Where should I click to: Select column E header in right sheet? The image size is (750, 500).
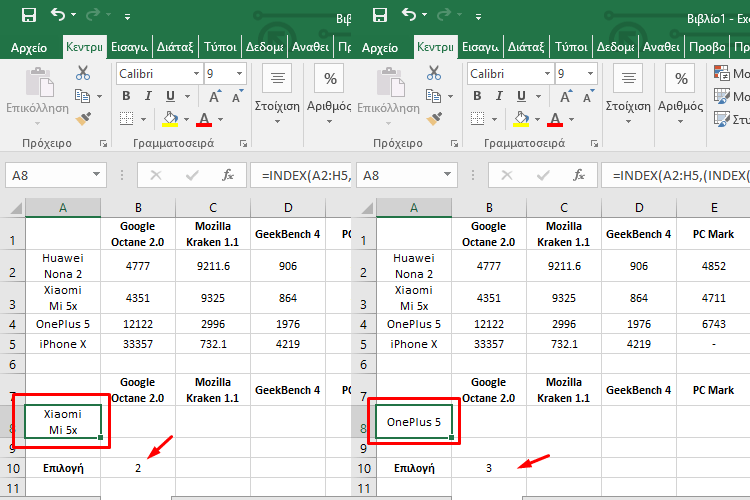(714, 208)
